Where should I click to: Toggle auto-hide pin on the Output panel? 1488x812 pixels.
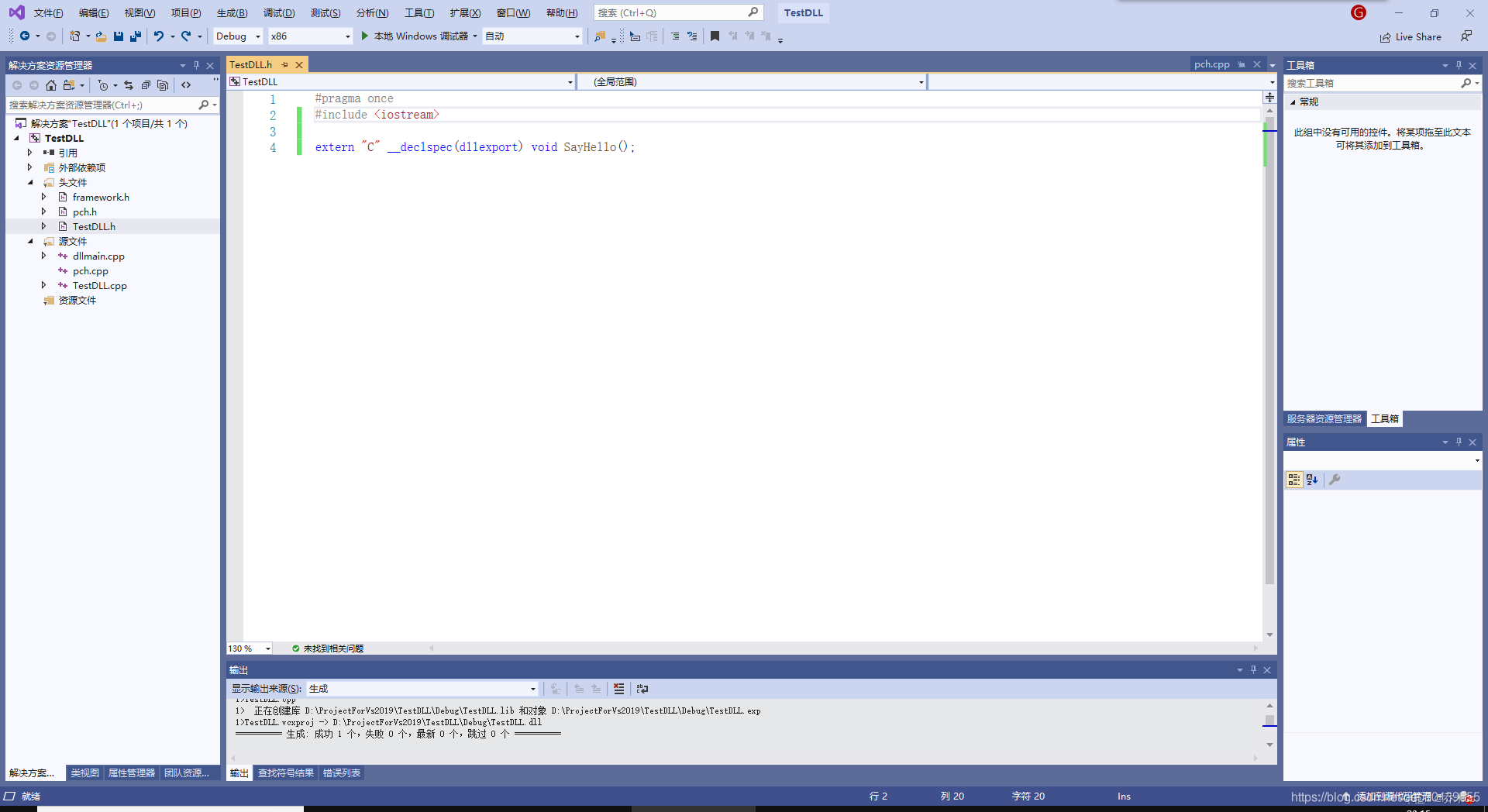click(1253, 669)
